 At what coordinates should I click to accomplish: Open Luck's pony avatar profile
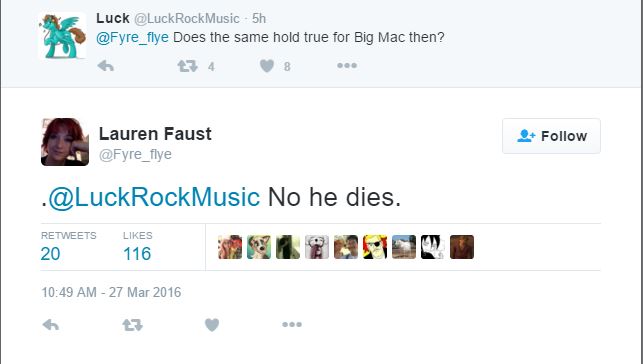tap(62, 36)
